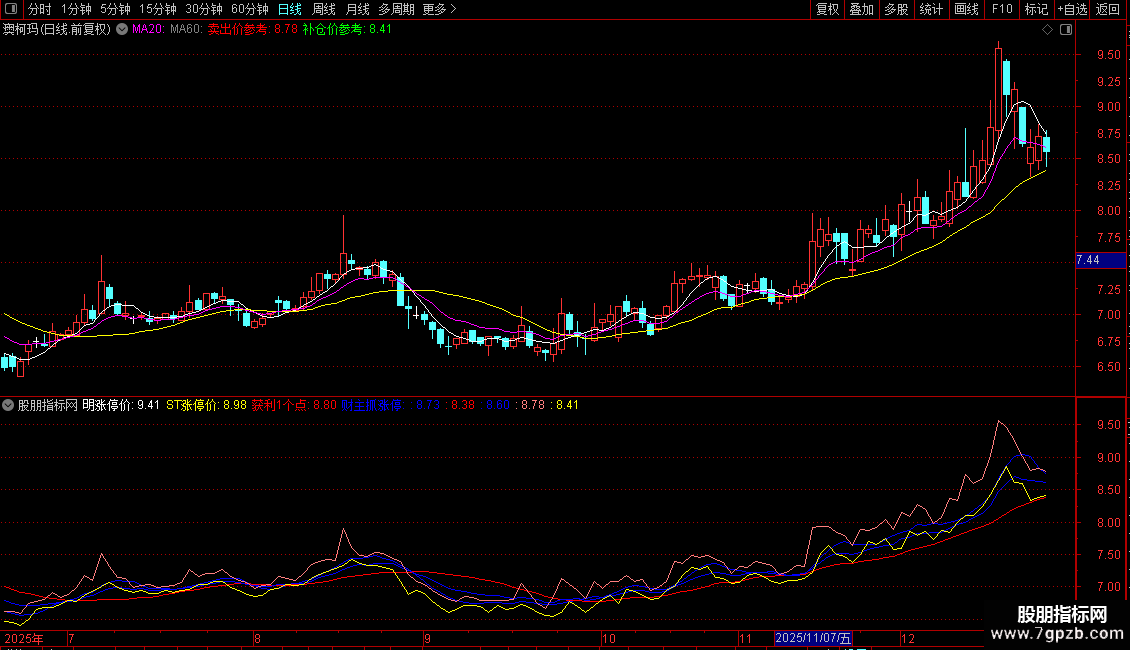Switch to 月线 monthly chart
Image resolution: width=1130 pixels, height=650 pixels.
click(357, 9)
